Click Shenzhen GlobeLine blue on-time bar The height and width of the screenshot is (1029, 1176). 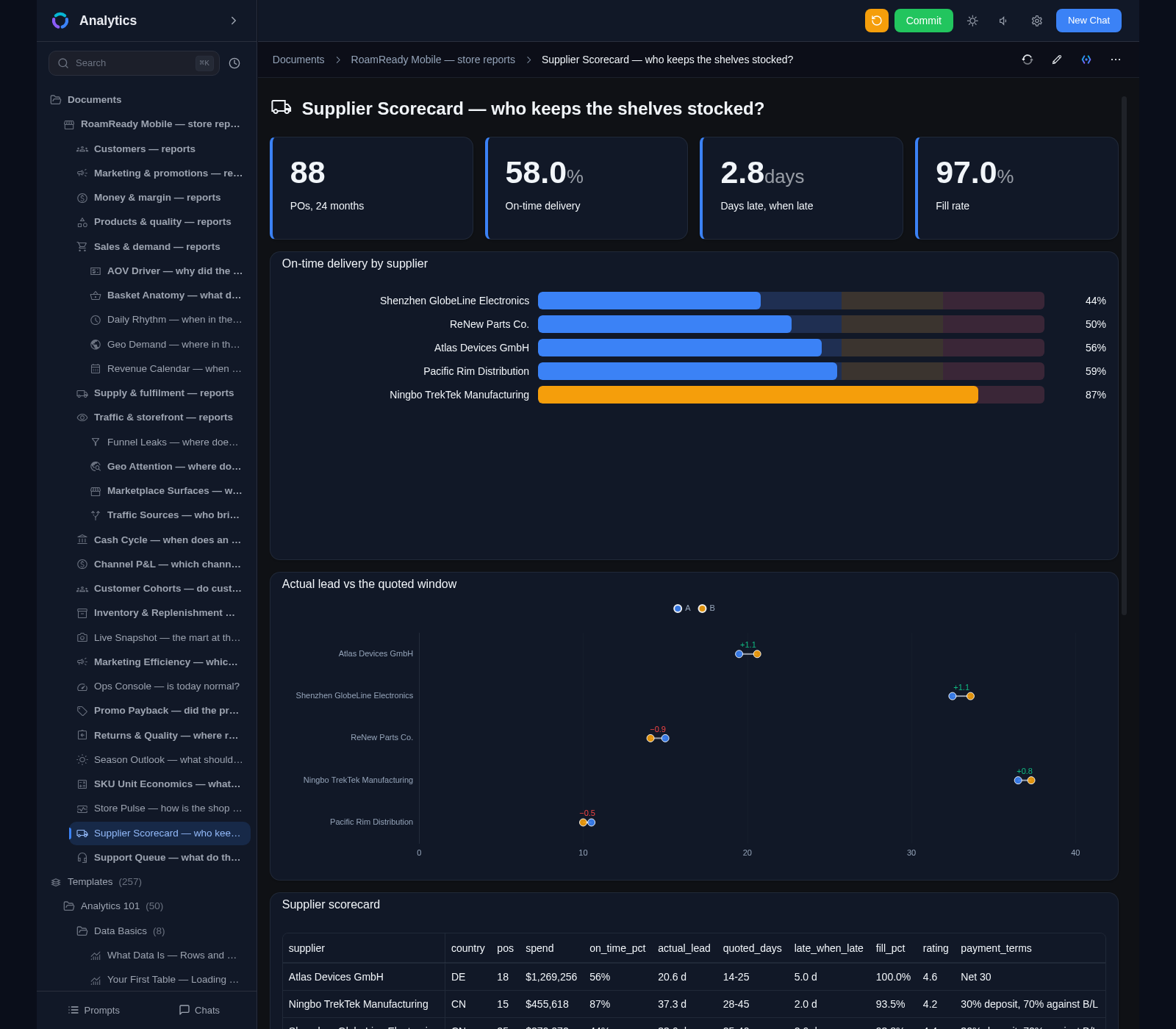click(649, 301)
